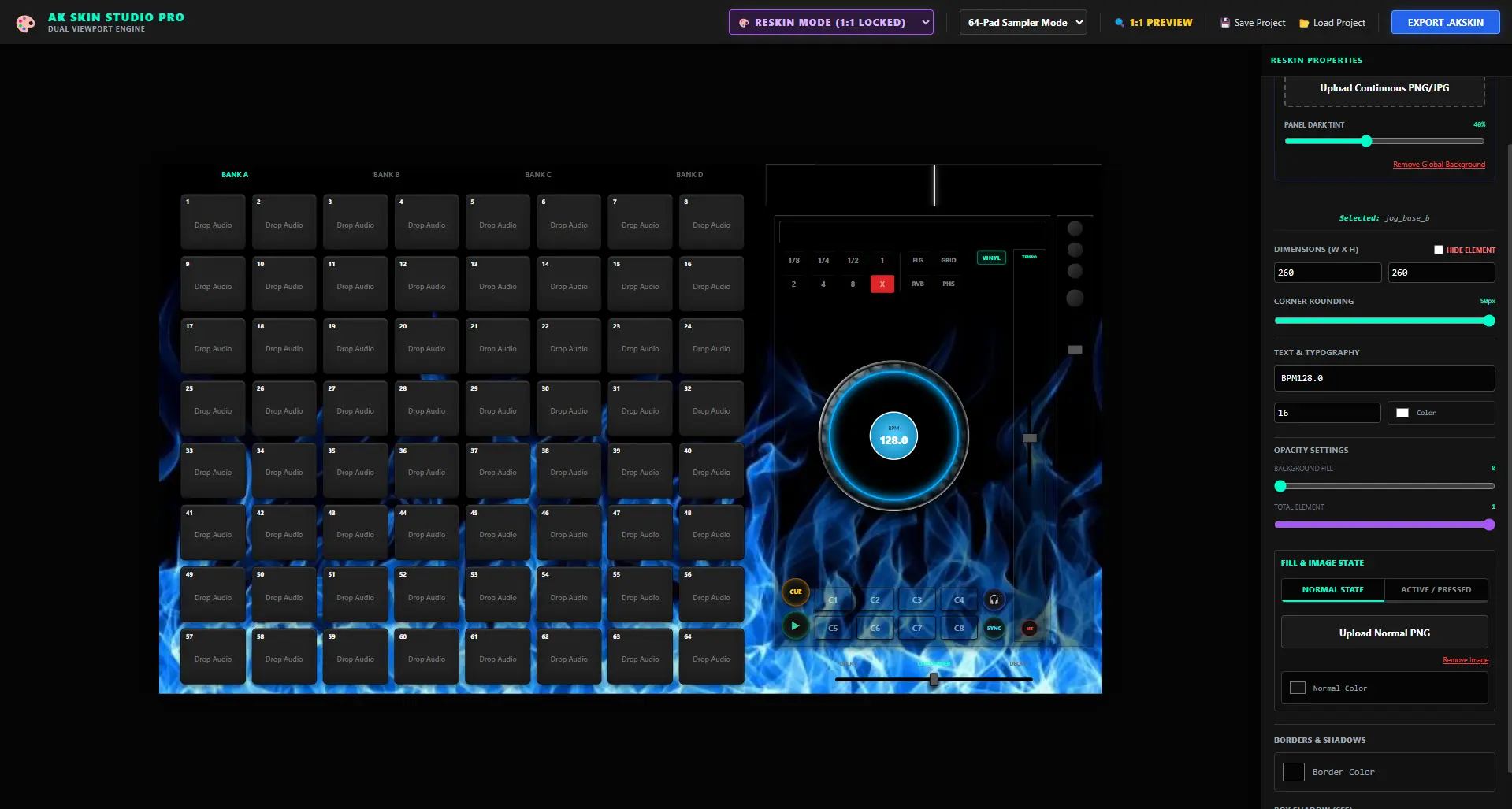Start playback with the green play button

(x=795, y=626)
